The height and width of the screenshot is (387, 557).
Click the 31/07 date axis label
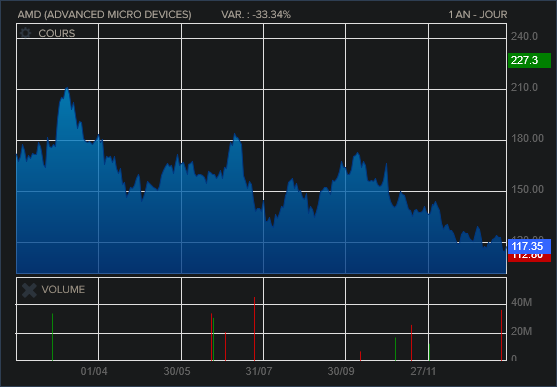click(x=259, y=371)
